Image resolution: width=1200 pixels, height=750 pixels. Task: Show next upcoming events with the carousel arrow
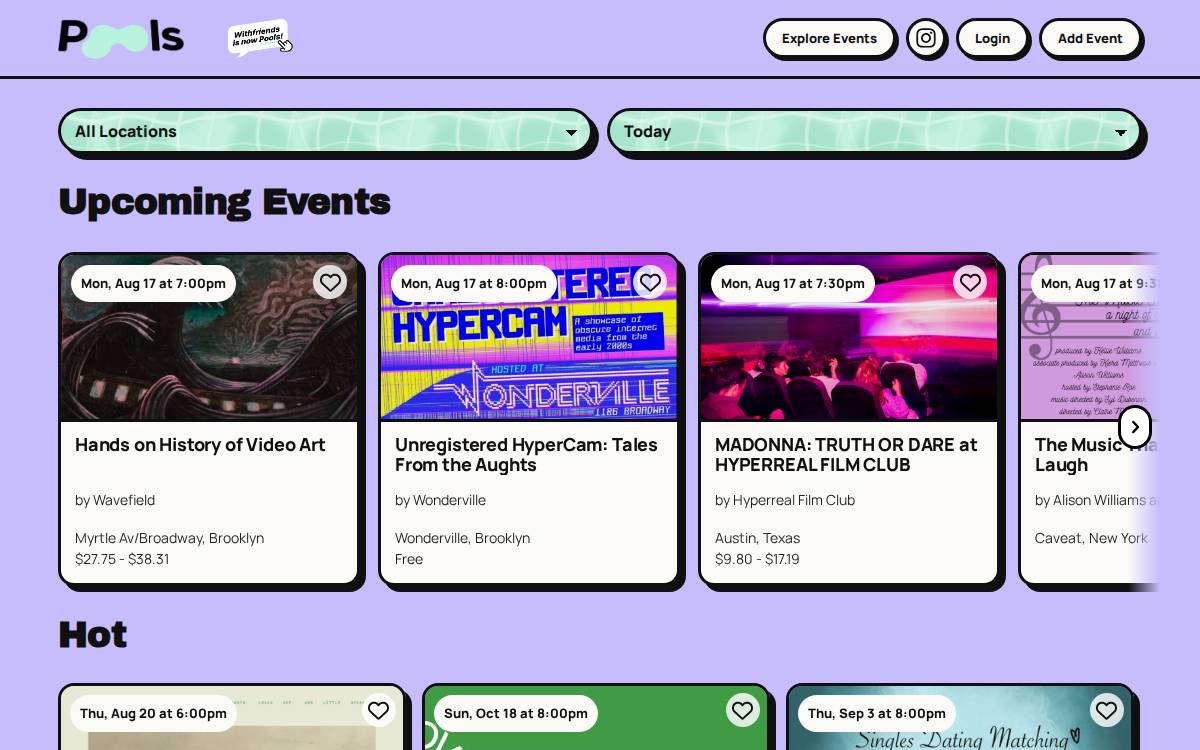pos(1135,427)
